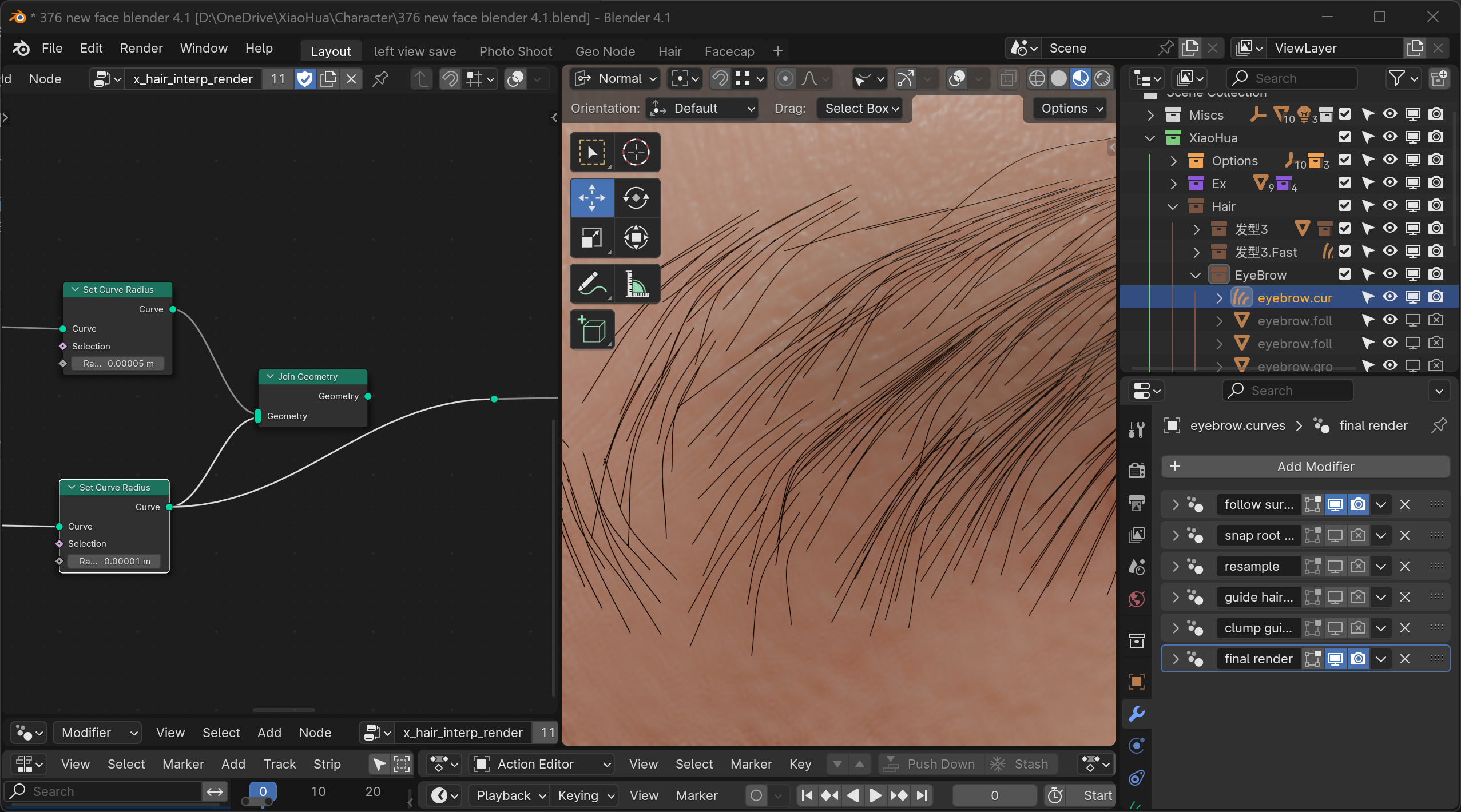Open the Render properties tab
1461x812 pixels.
(x=1137, y=470)
